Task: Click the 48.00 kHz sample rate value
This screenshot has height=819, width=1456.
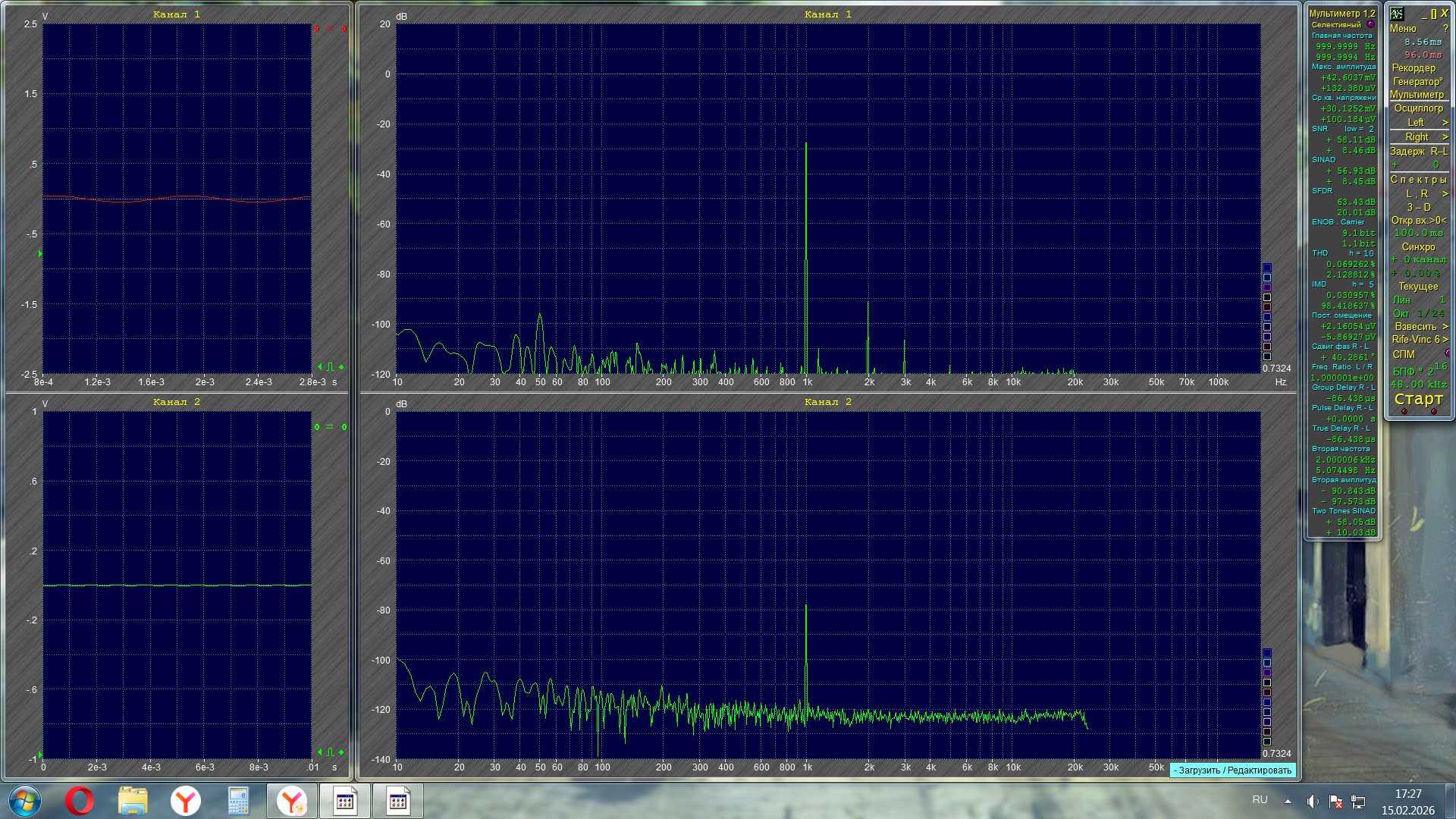Action: coord(1419,384)
